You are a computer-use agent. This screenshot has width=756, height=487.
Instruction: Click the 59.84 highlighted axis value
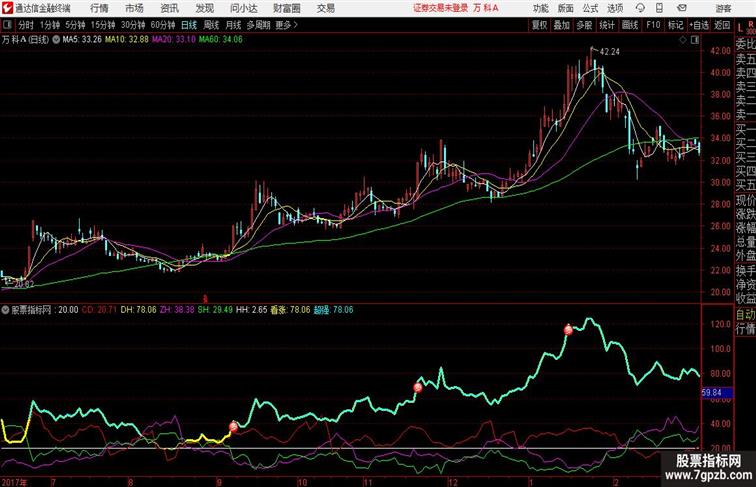(717, 393)
